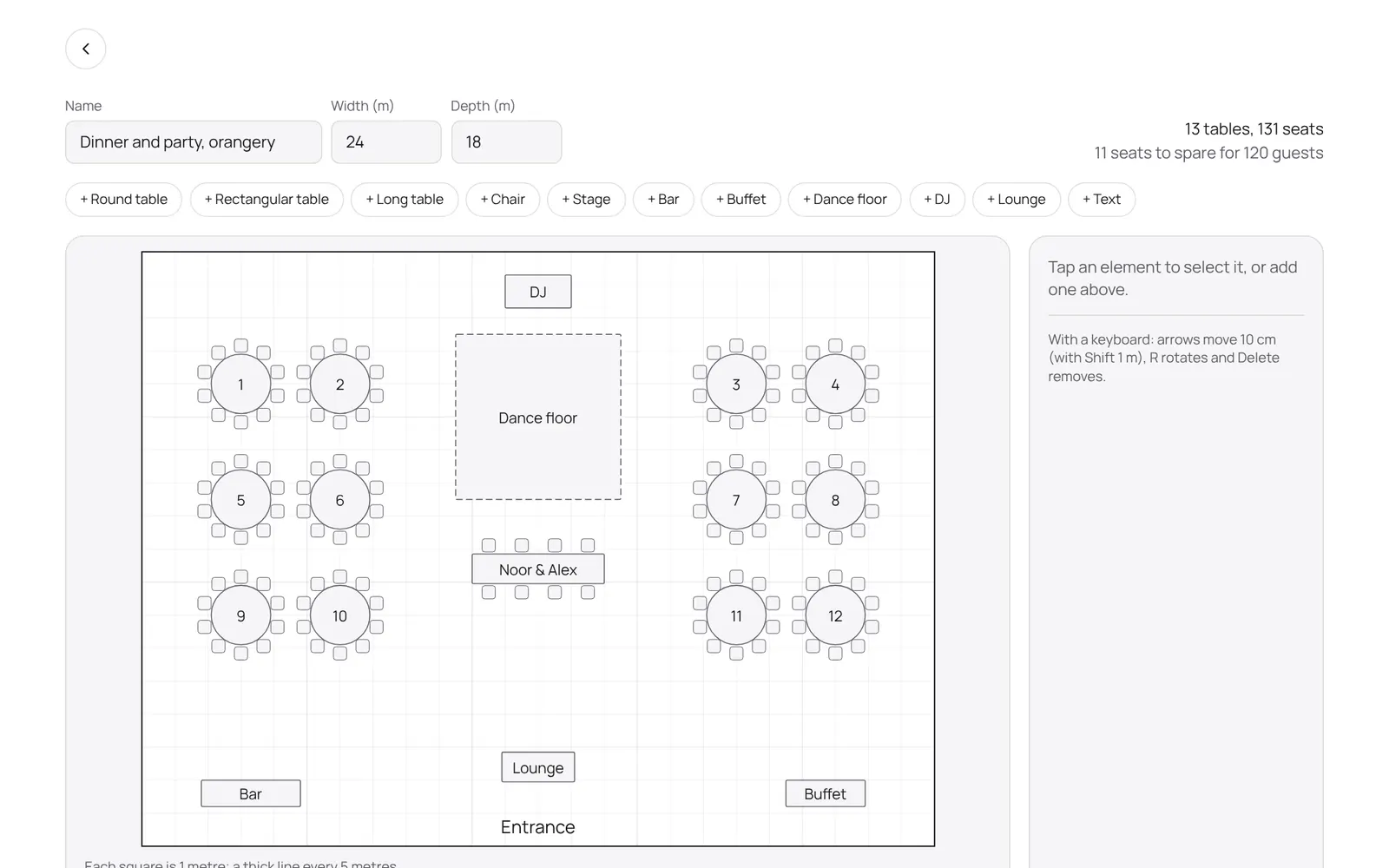
Task: Select the Noor & Alex head table
Action: point(538,569)
